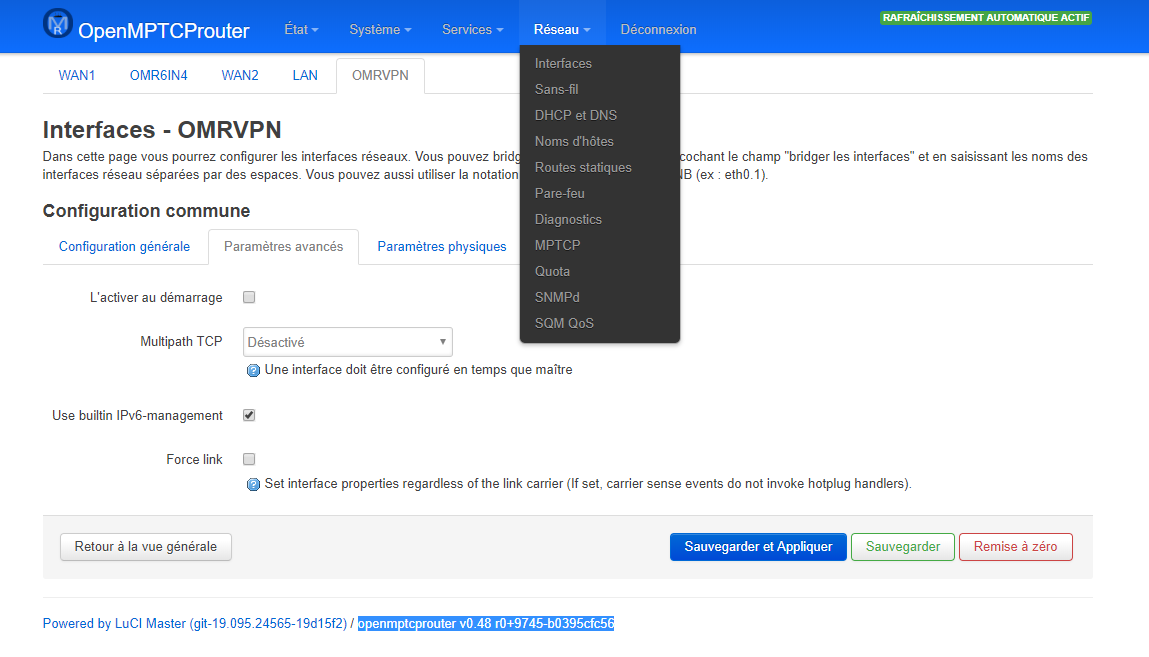Enable L'activer au démarrage checkbox
The height and width of the screenshot is (657, 1149).
tap(248, 296)
